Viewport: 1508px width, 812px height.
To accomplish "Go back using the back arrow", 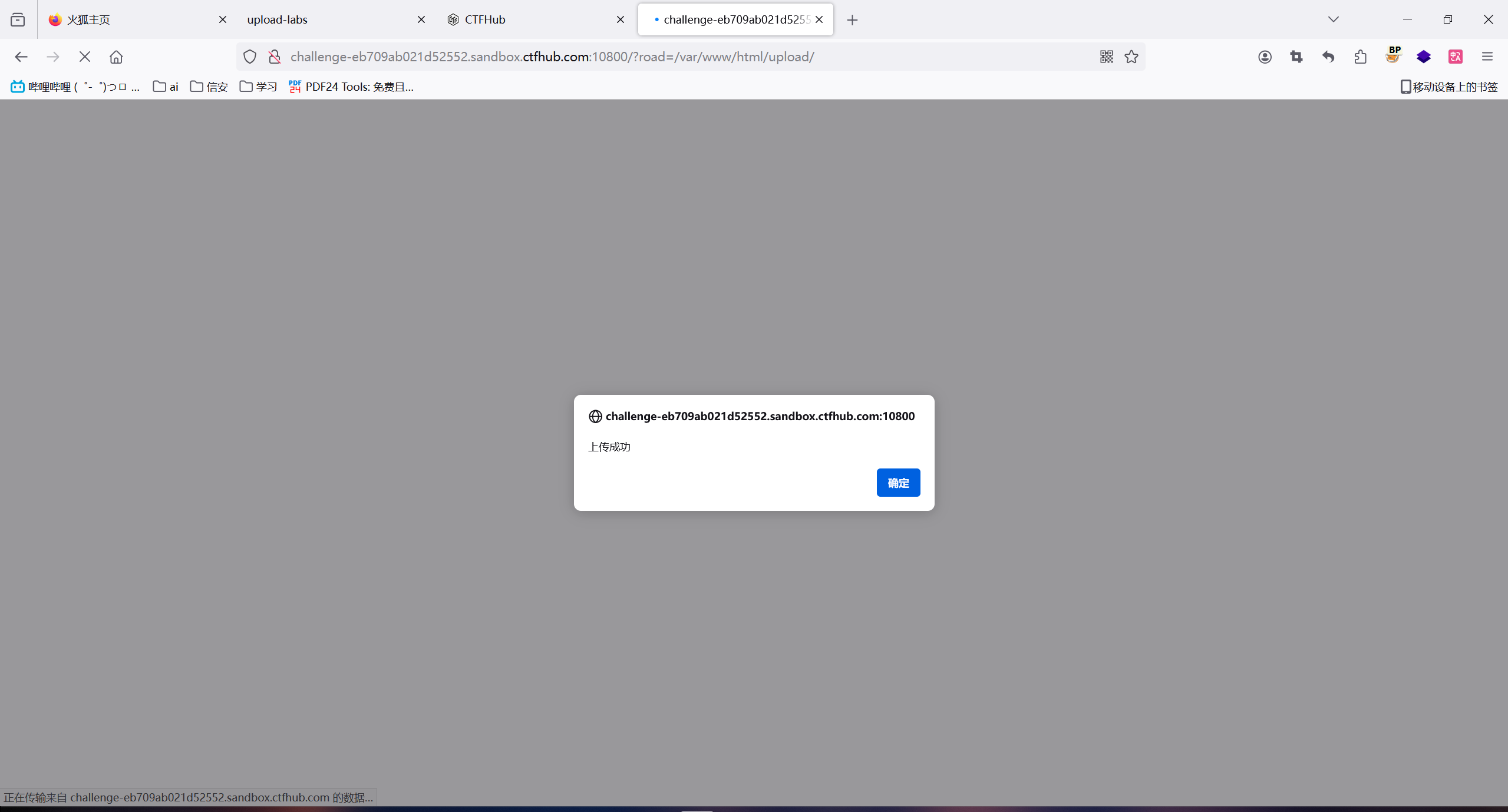I will pyautogui.click(x=21, y=57).
